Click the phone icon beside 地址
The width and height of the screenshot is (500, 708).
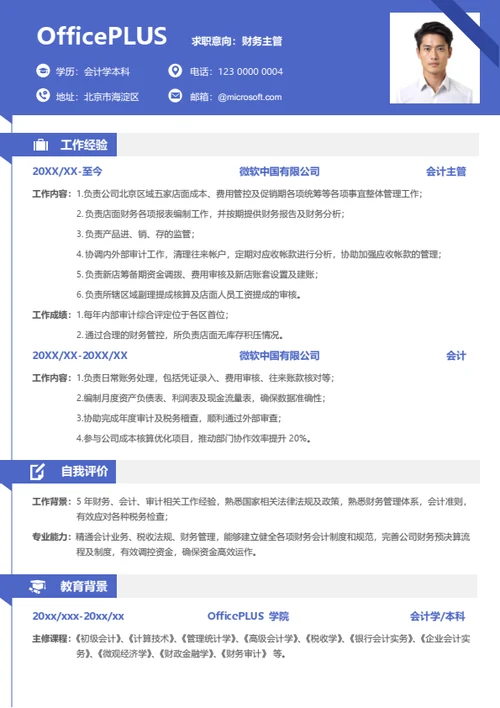tap(43, 95)
